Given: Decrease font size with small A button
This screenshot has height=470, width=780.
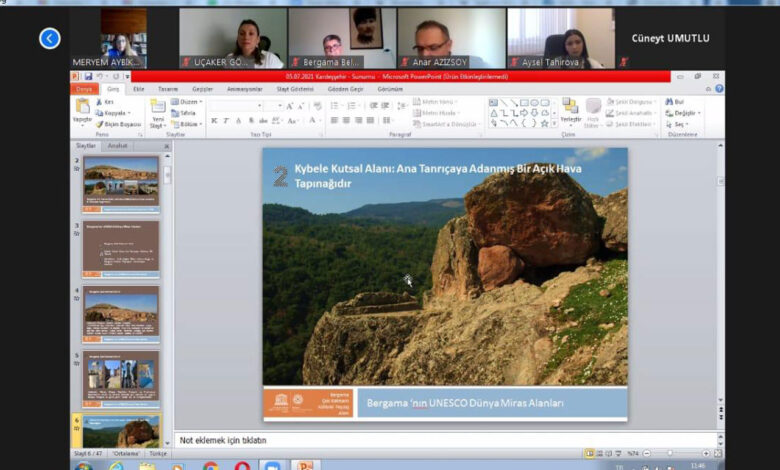Looking at the screenshot, I should pos(301,106).
